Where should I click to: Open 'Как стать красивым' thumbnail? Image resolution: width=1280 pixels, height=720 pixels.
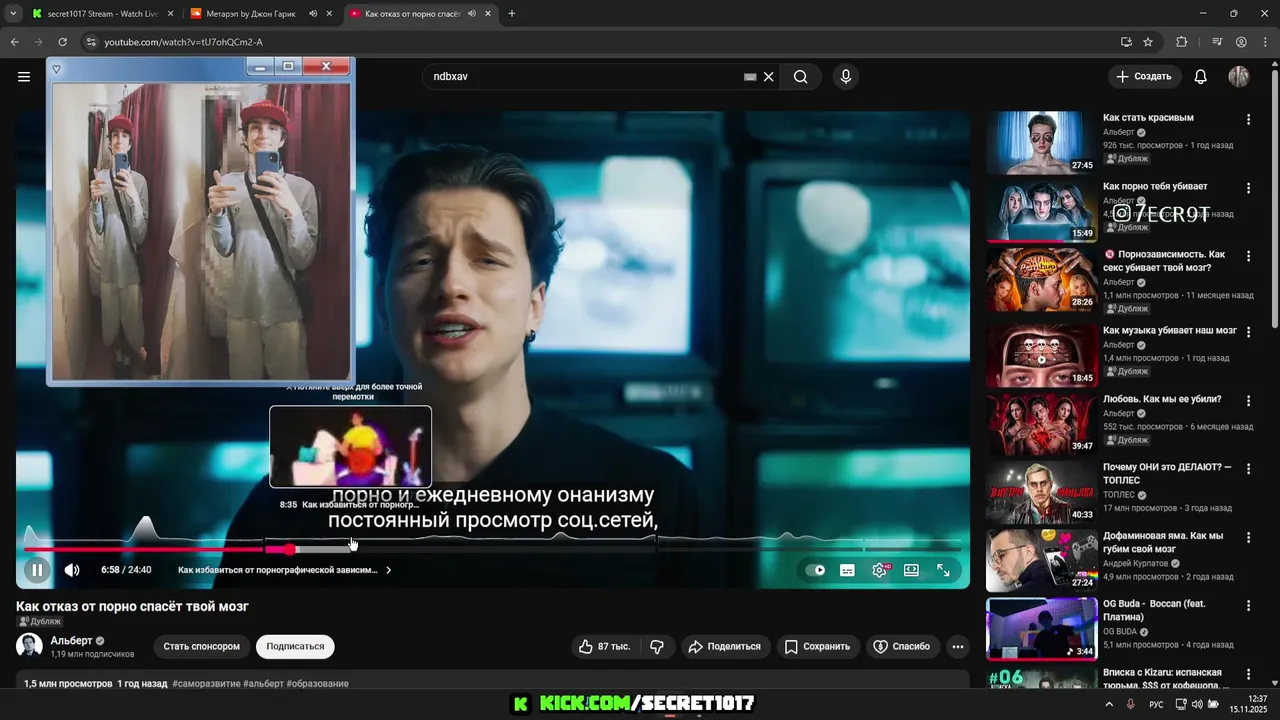(1041, 143)
